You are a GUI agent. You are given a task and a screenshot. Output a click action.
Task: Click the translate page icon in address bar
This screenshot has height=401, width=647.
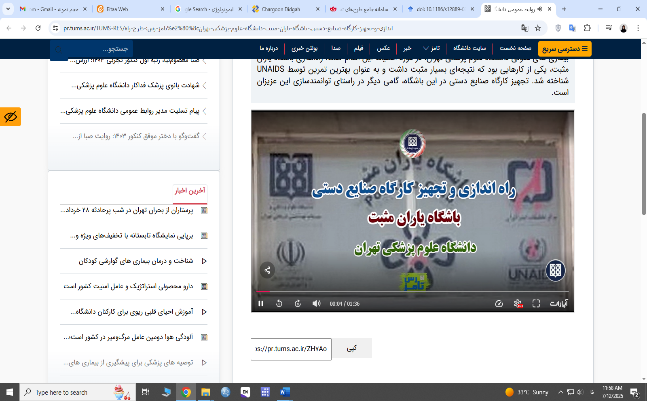pyautogui.click(x=524, y=28)
